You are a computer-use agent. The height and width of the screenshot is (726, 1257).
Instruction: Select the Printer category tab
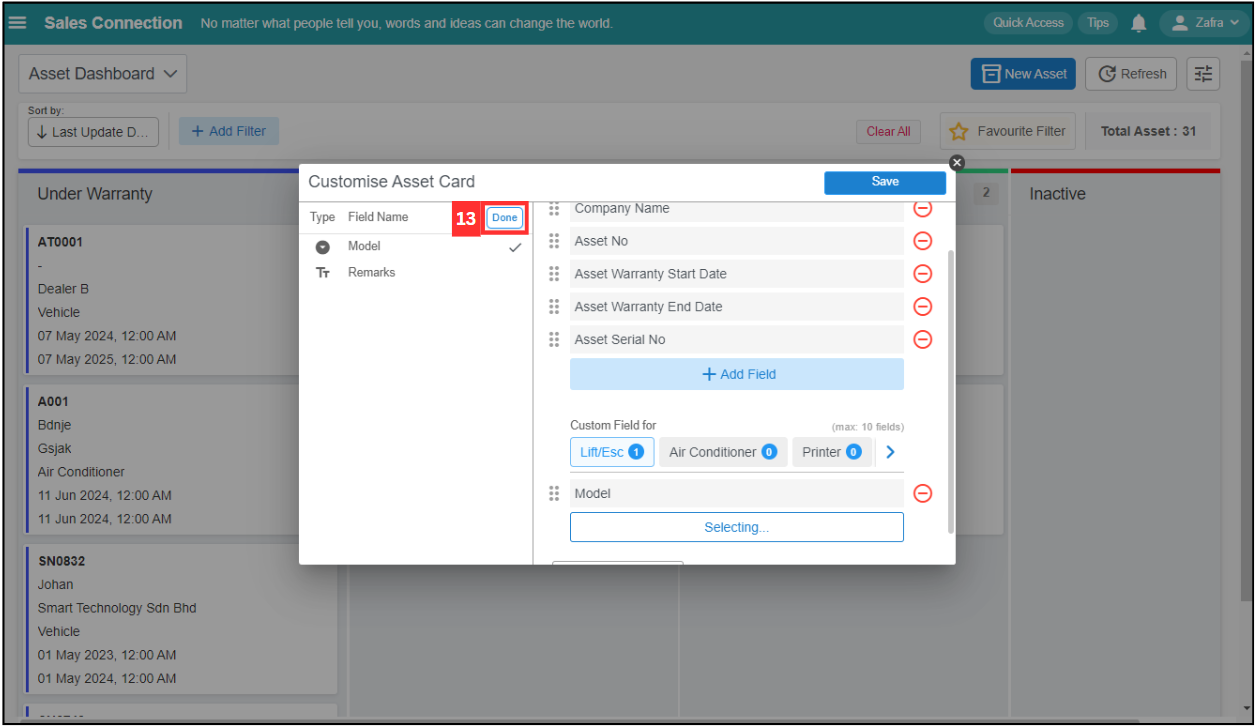[x=832, y=452]
